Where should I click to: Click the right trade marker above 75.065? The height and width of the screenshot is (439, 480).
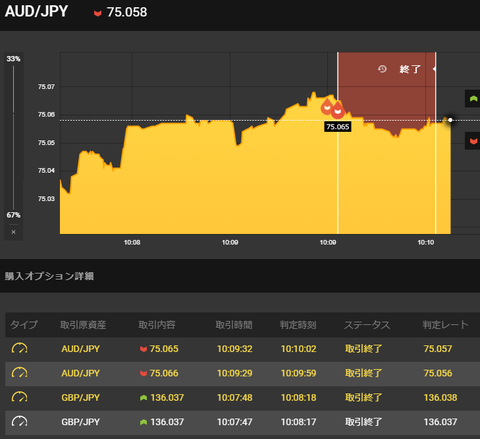click(x=338, y=110)
